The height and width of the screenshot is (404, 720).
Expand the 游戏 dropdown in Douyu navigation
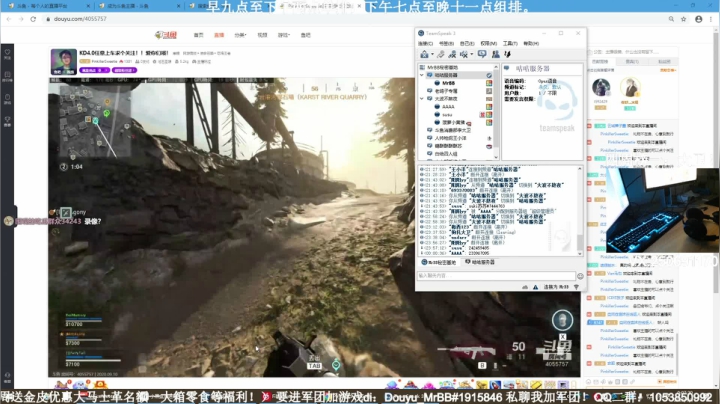pyautogui.click(x=284, y=35)
